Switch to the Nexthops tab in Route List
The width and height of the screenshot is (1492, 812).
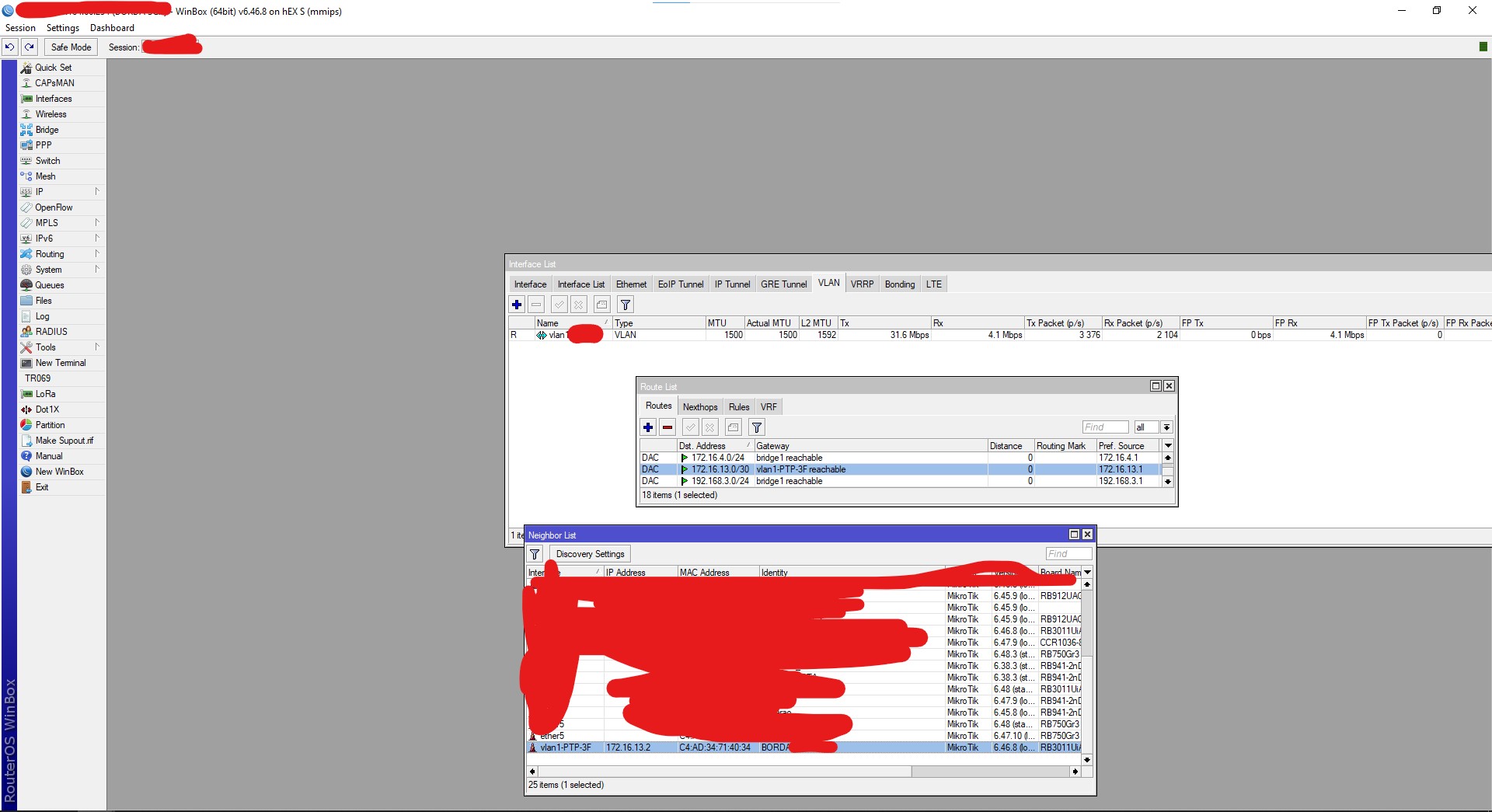point(700,407)
